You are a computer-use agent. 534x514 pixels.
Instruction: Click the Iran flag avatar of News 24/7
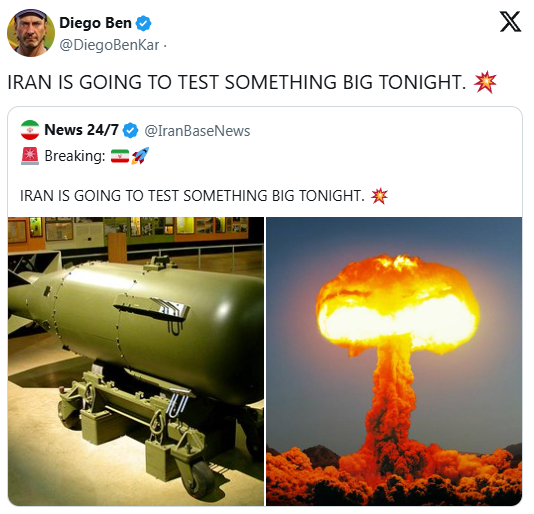(30, 130)
